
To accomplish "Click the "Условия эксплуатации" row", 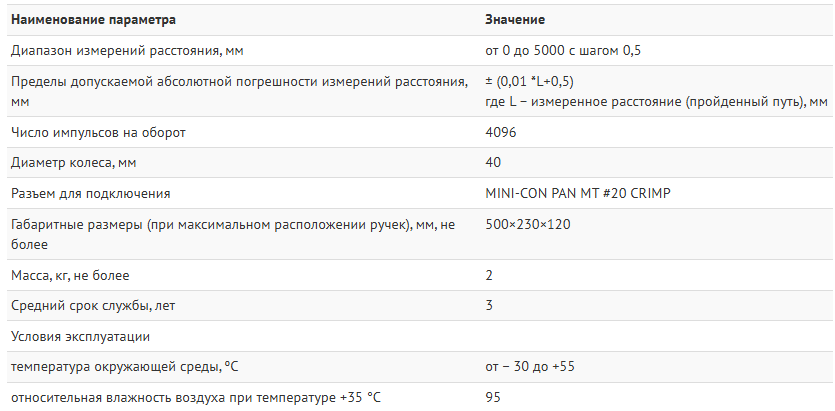I will tap(80, 336).
